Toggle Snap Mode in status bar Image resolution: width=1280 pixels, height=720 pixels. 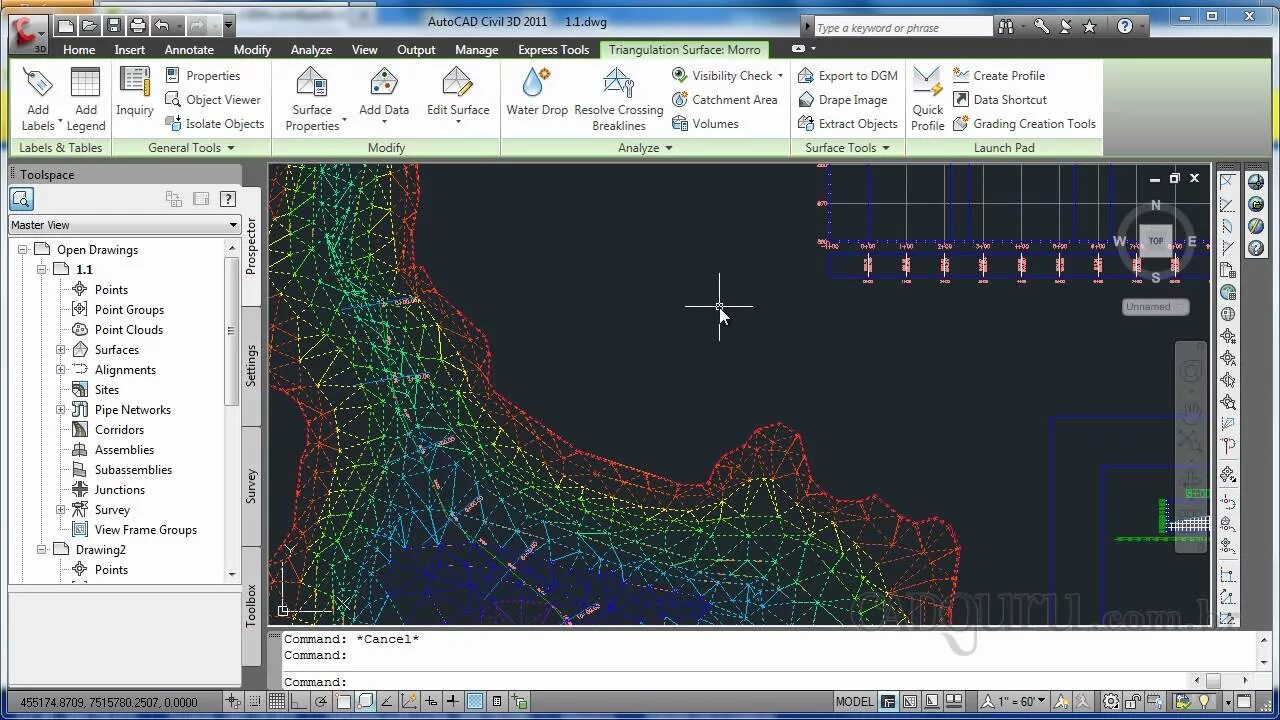pos(255,701)
